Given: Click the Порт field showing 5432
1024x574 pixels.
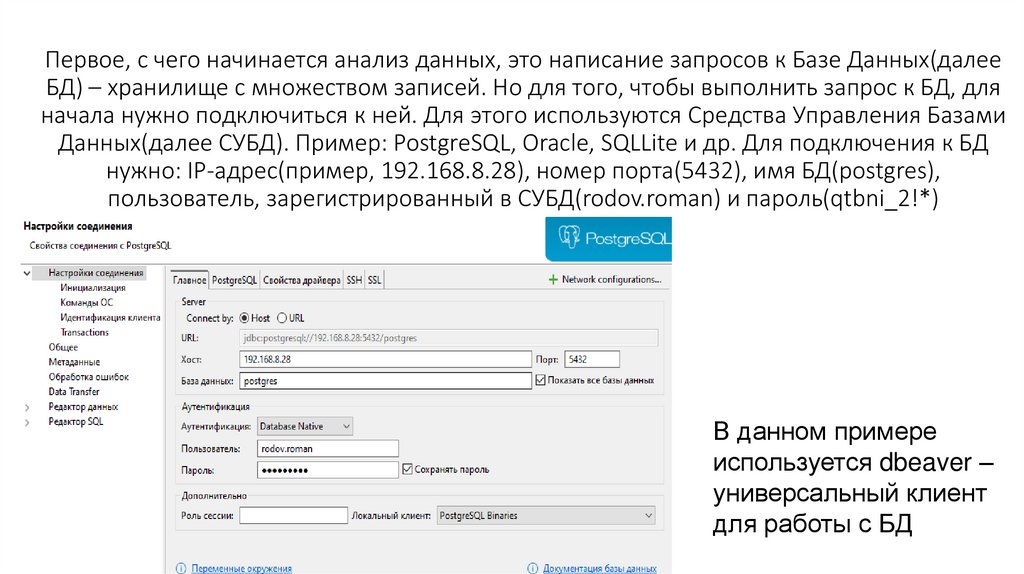Looking at the screenshot, I should [x=592, y=359].
